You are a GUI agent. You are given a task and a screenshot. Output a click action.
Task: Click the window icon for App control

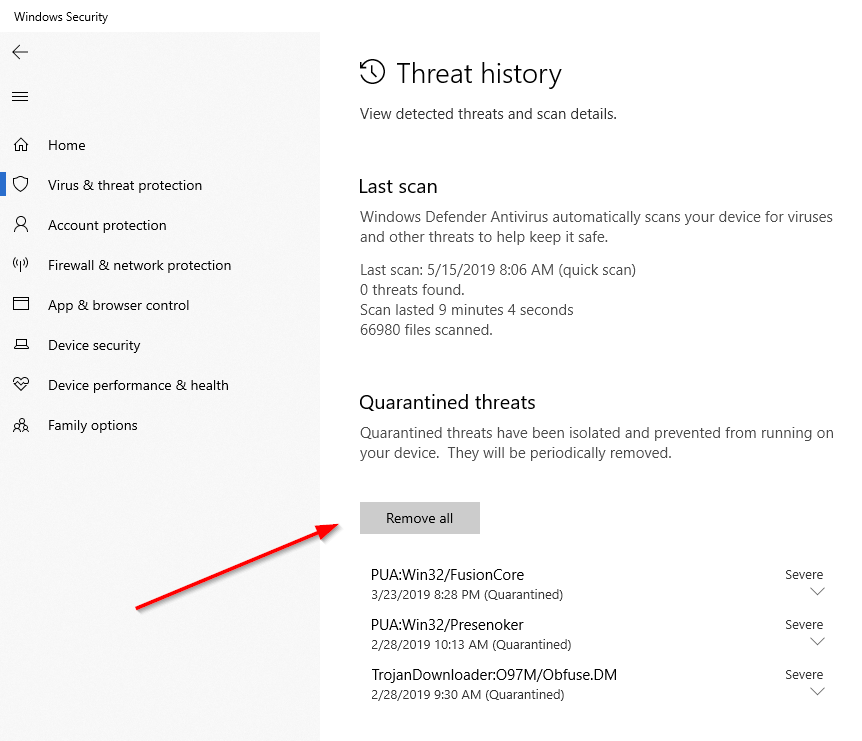[x=21, y=304]
